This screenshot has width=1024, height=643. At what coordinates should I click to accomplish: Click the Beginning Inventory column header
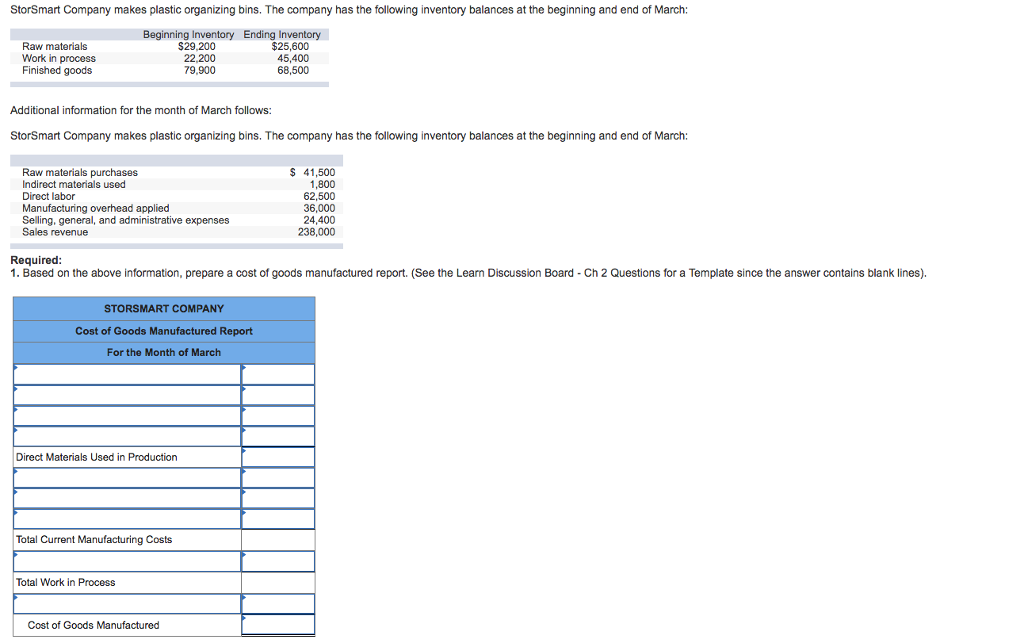[x=189, y=35]
